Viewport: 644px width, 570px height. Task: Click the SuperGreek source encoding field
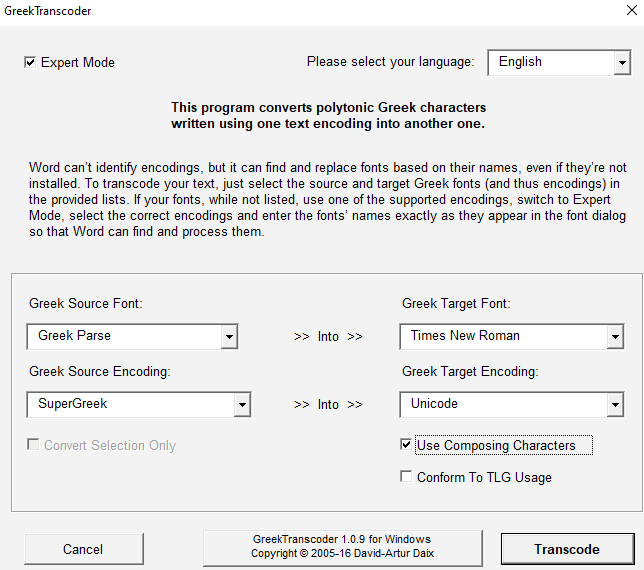coord(130,404)
